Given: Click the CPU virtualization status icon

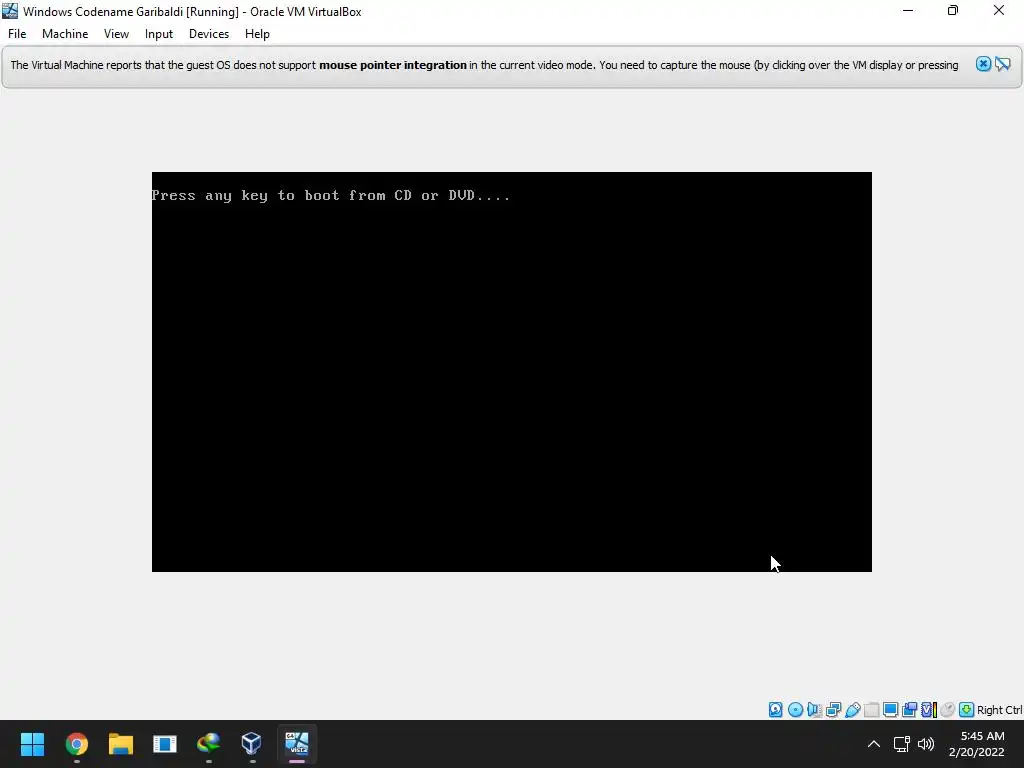Looking at the screenshot, I should point(929,710).
